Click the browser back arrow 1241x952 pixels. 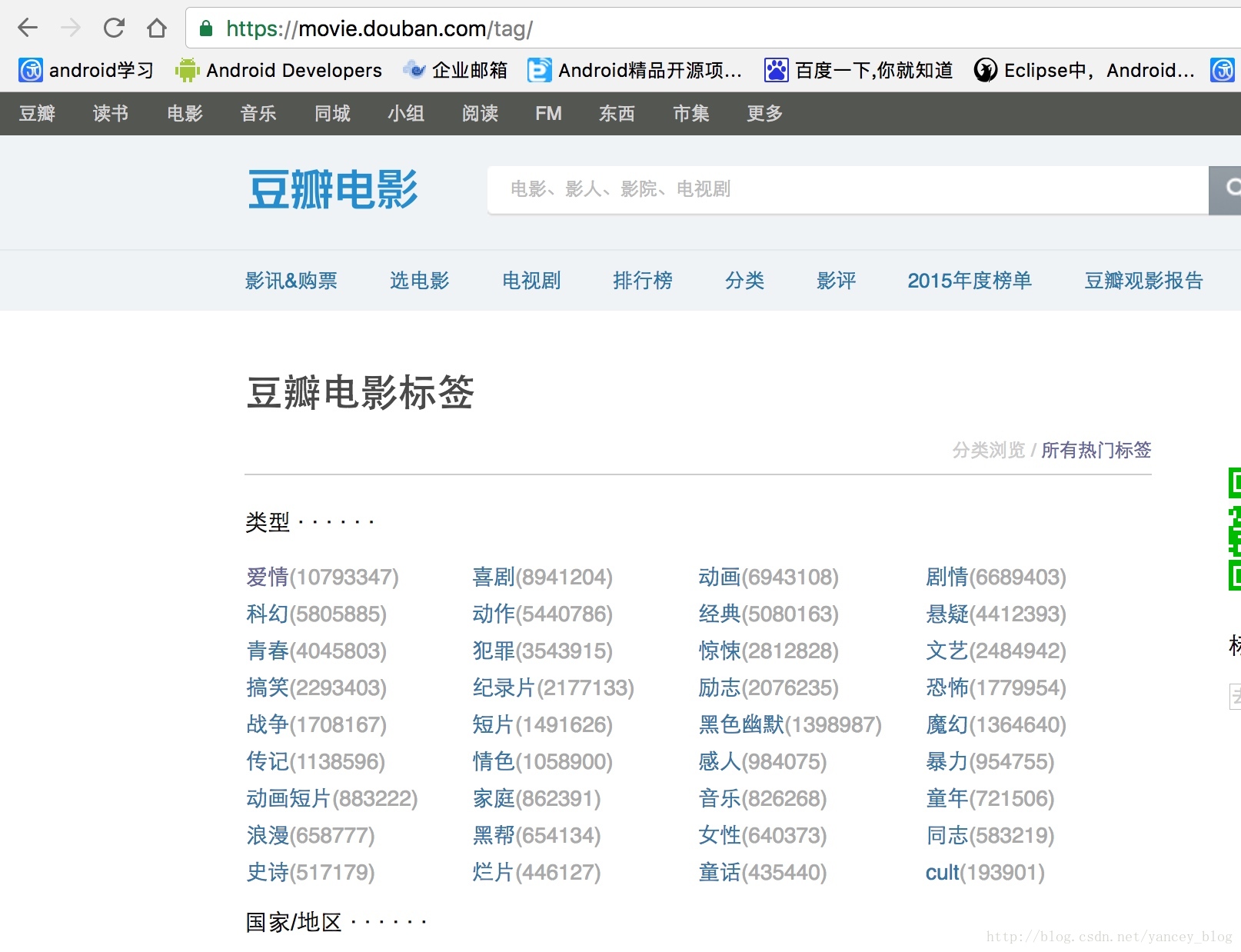pos(28,28)
